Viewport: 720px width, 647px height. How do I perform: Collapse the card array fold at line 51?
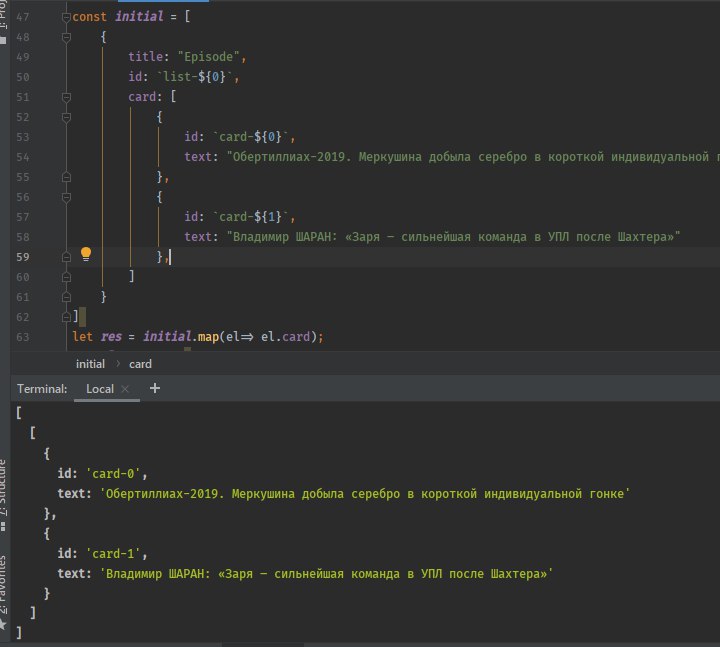pyautogui.click(x=66, y=98)
